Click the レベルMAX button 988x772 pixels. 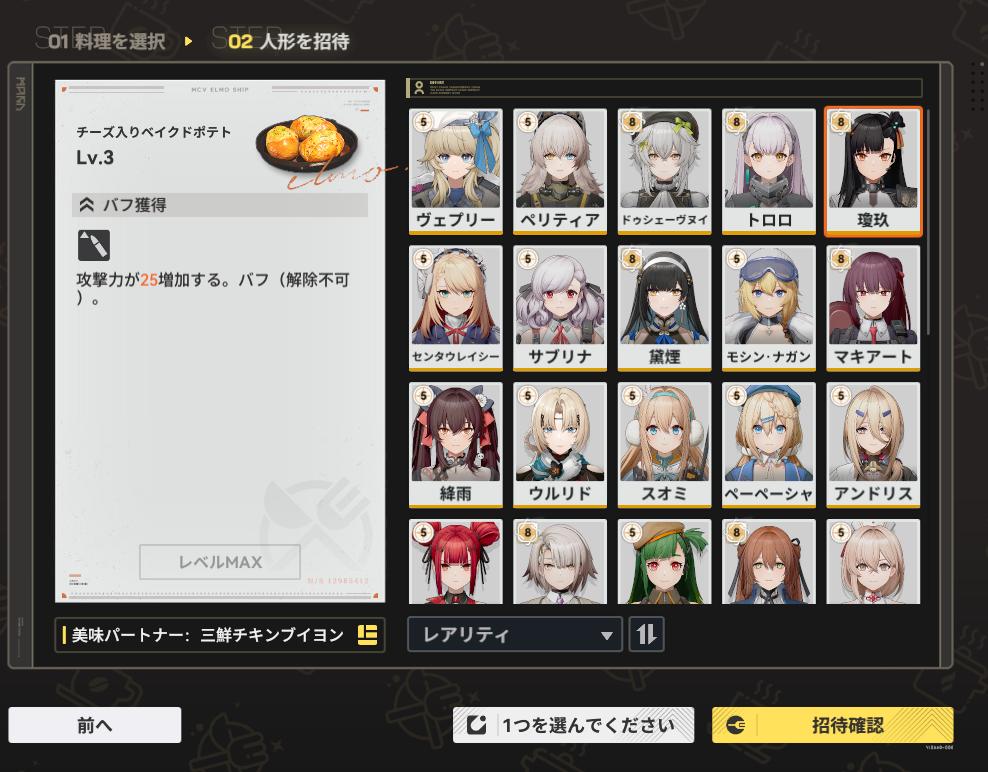coord(220,562)
